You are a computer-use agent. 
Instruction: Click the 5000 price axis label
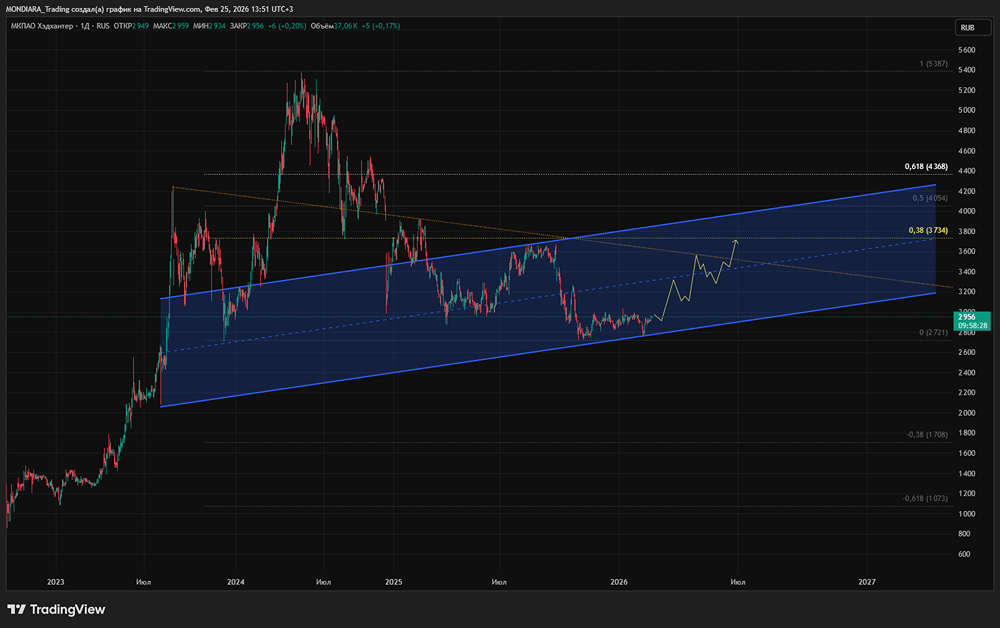(966, 110)
